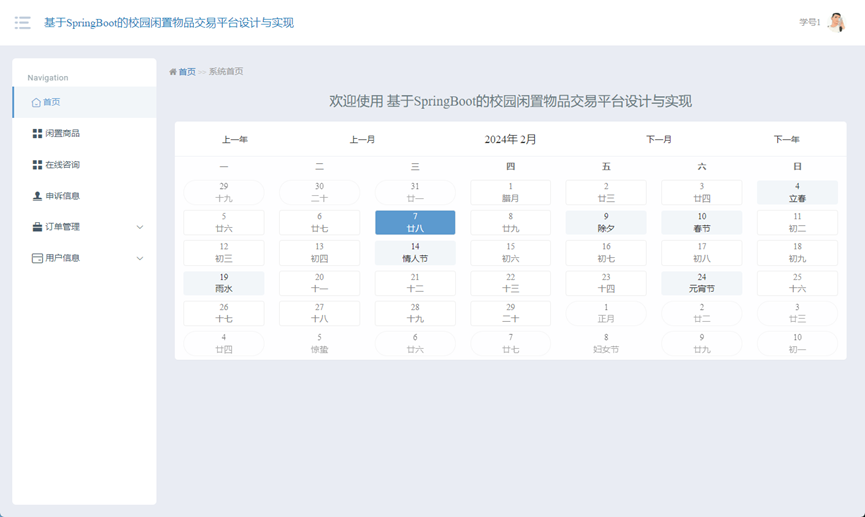The height and width of the screenshot is (517, 865).
Task: Select February 20 十一
Action: 319,283
